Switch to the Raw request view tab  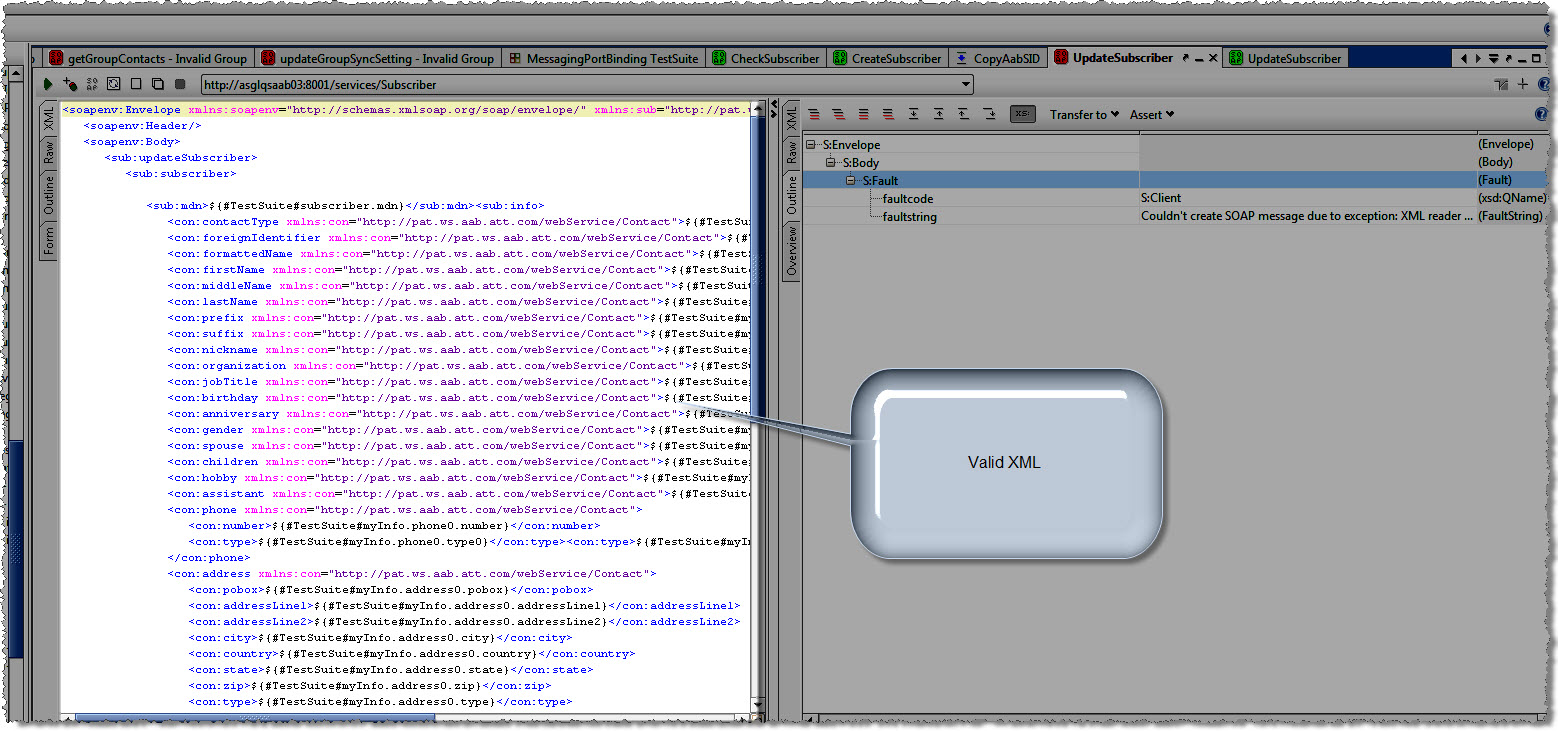49,153
